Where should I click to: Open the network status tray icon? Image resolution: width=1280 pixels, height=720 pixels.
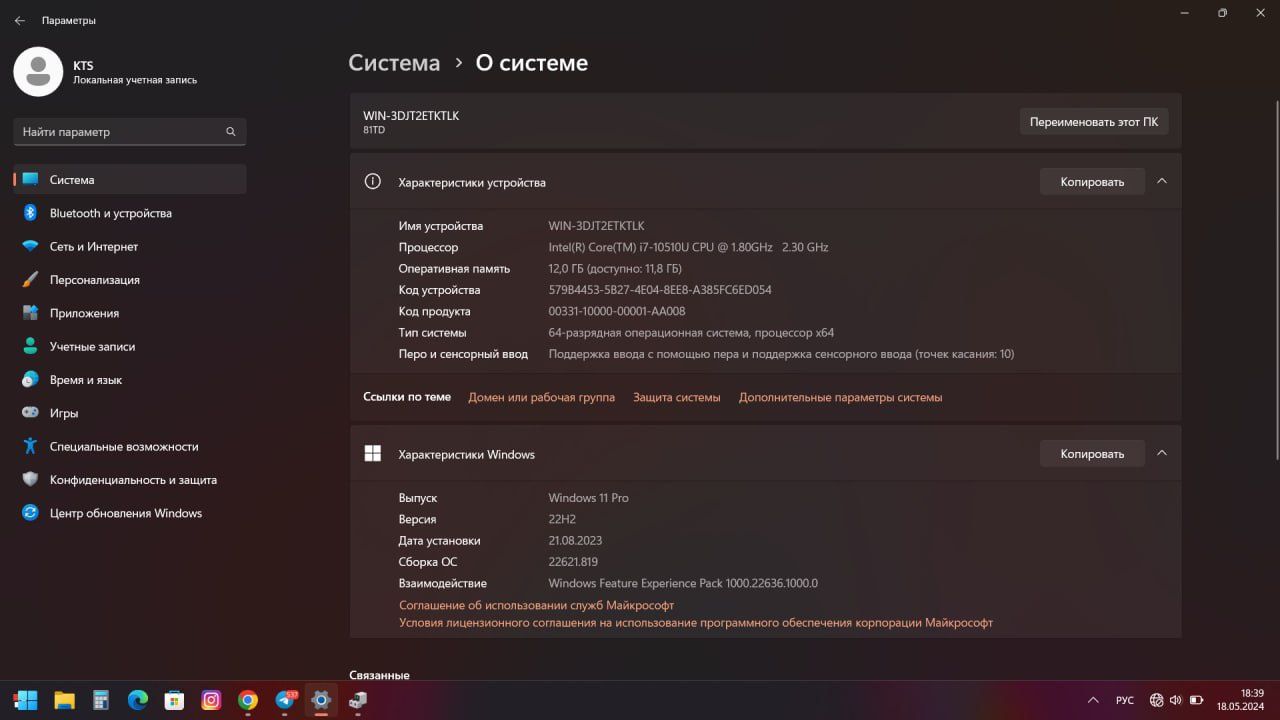[1157, 700]
